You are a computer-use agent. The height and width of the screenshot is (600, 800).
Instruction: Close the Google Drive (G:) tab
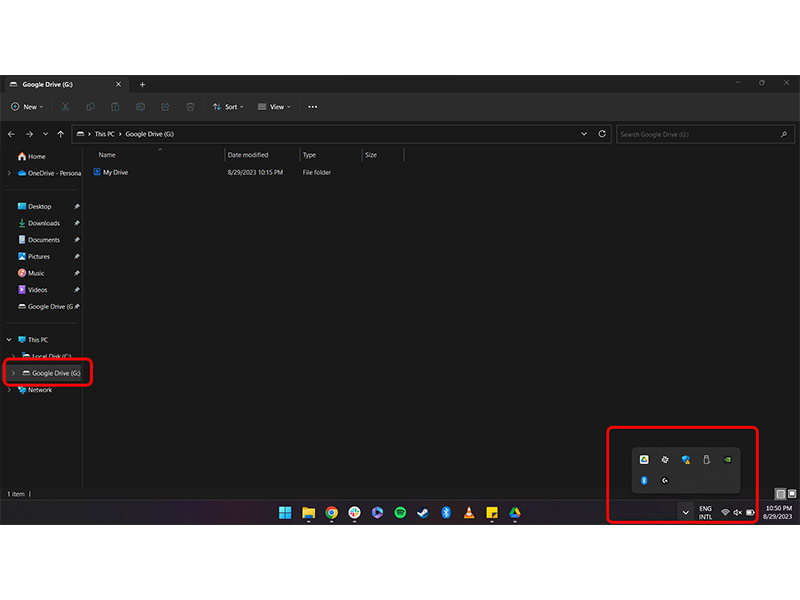coord(118,84)
